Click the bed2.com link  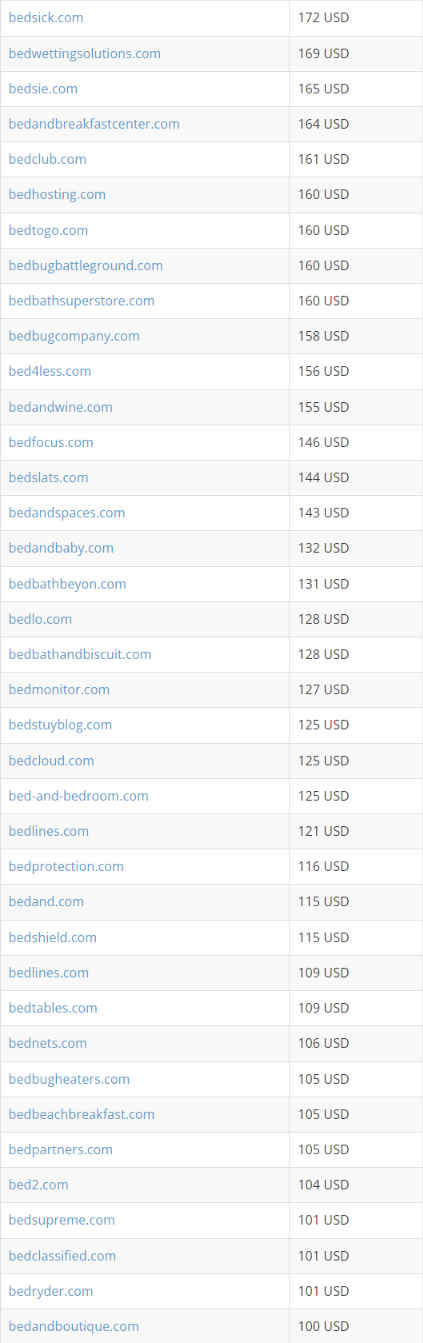pyautogui.click(x=38, y=1184)
